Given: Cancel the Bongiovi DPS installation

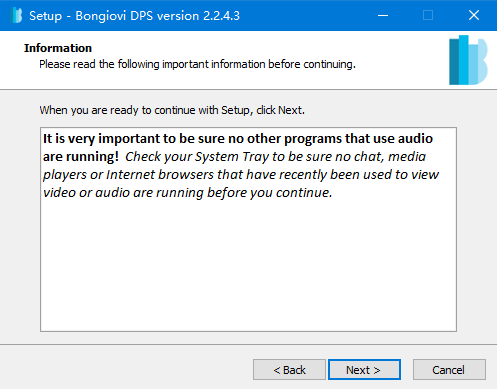Looking at the screenshot, I should pos(449,370).
